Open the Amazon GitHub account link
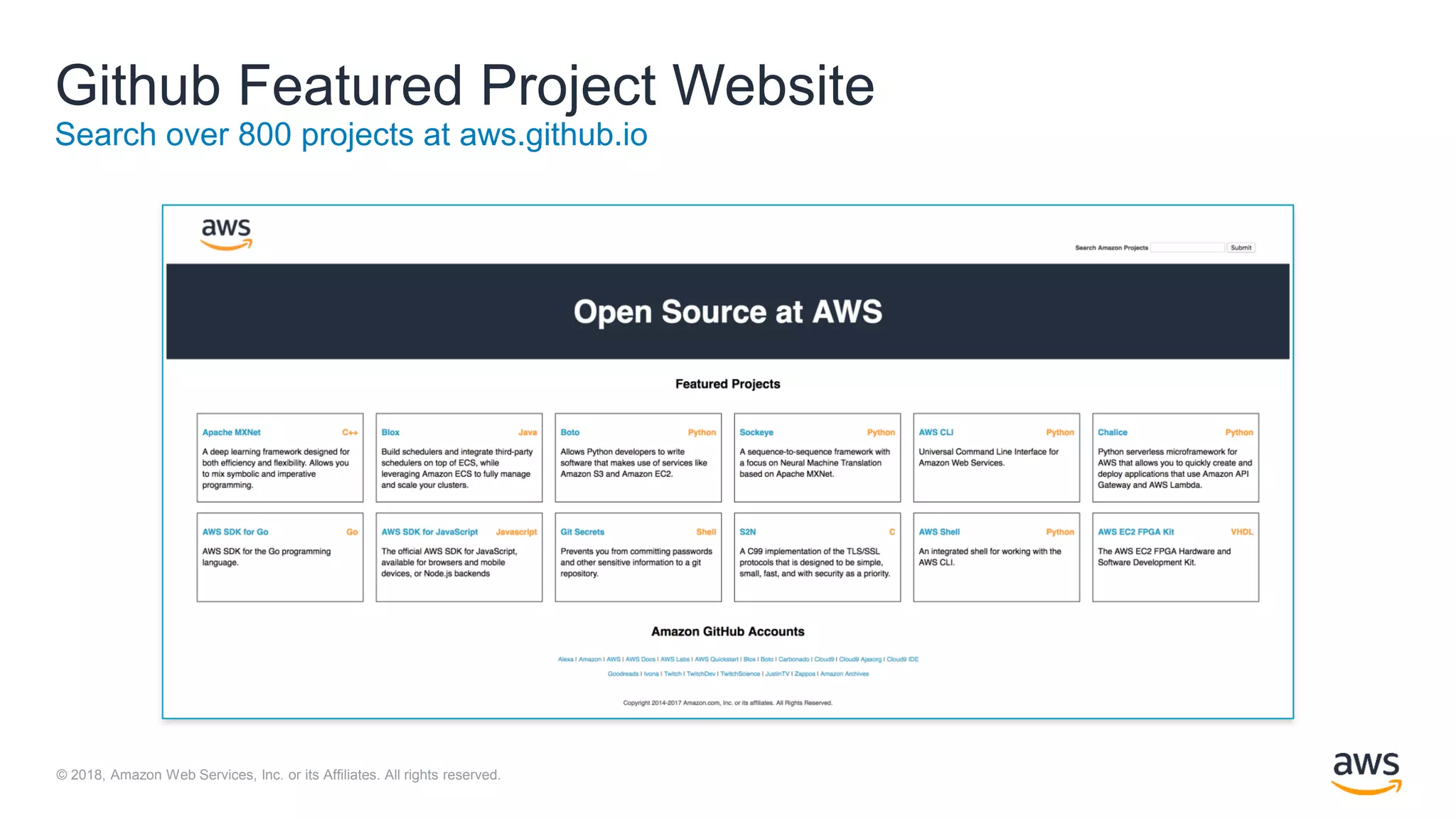Screen dimensions: 1456x819 [x=590, y=659]
